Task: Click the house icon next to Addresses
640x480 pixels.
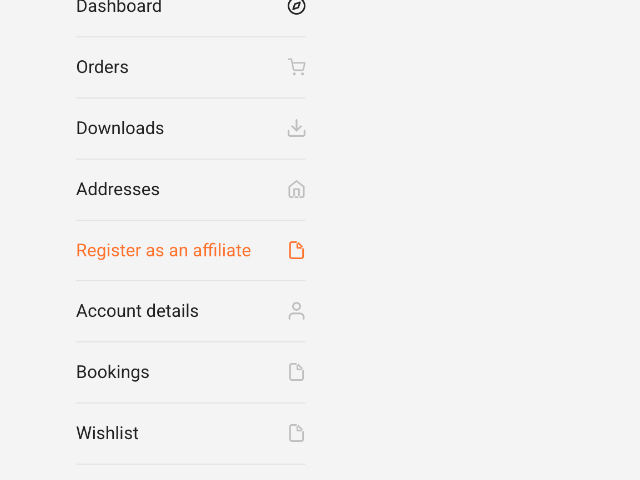Action: tap(296, 189)
